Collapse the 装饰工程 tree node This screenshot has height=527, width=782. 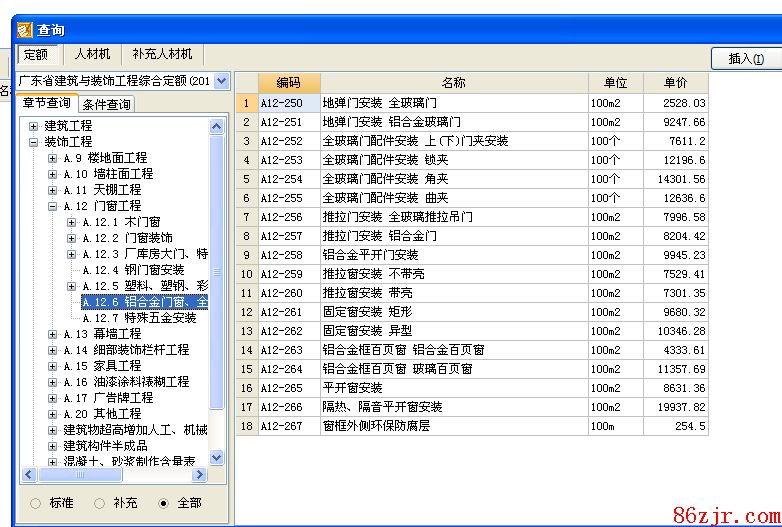tap(34, 142)
